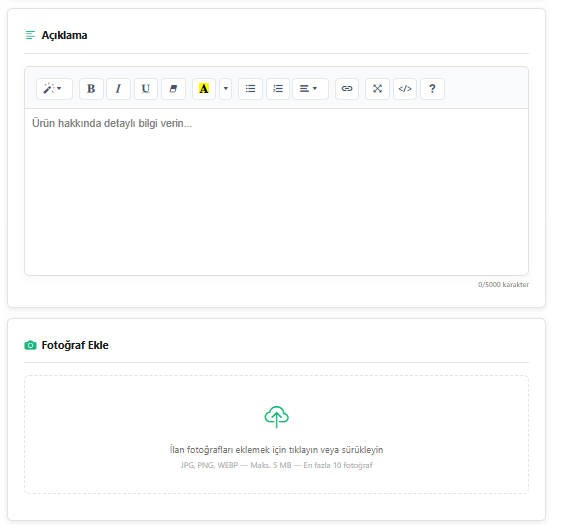Screen dimensions: 565x525
Task: Open the paragraph alignment dropdown
Action: point(310,89)
